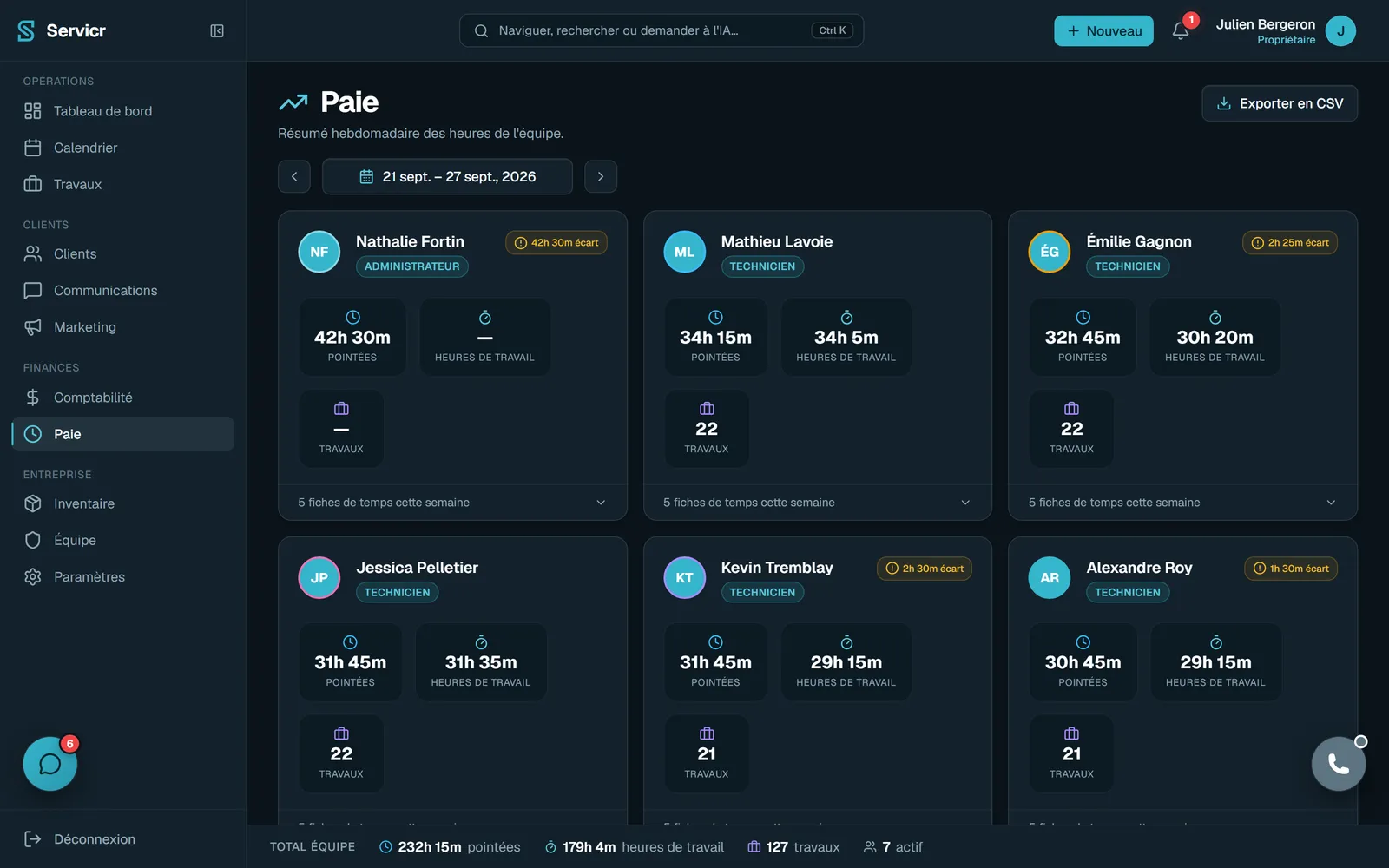This screenshot has width=1389, height=868.
Task: Click Jessica Pelletier JP avatar
Action: tap(319, 577)
